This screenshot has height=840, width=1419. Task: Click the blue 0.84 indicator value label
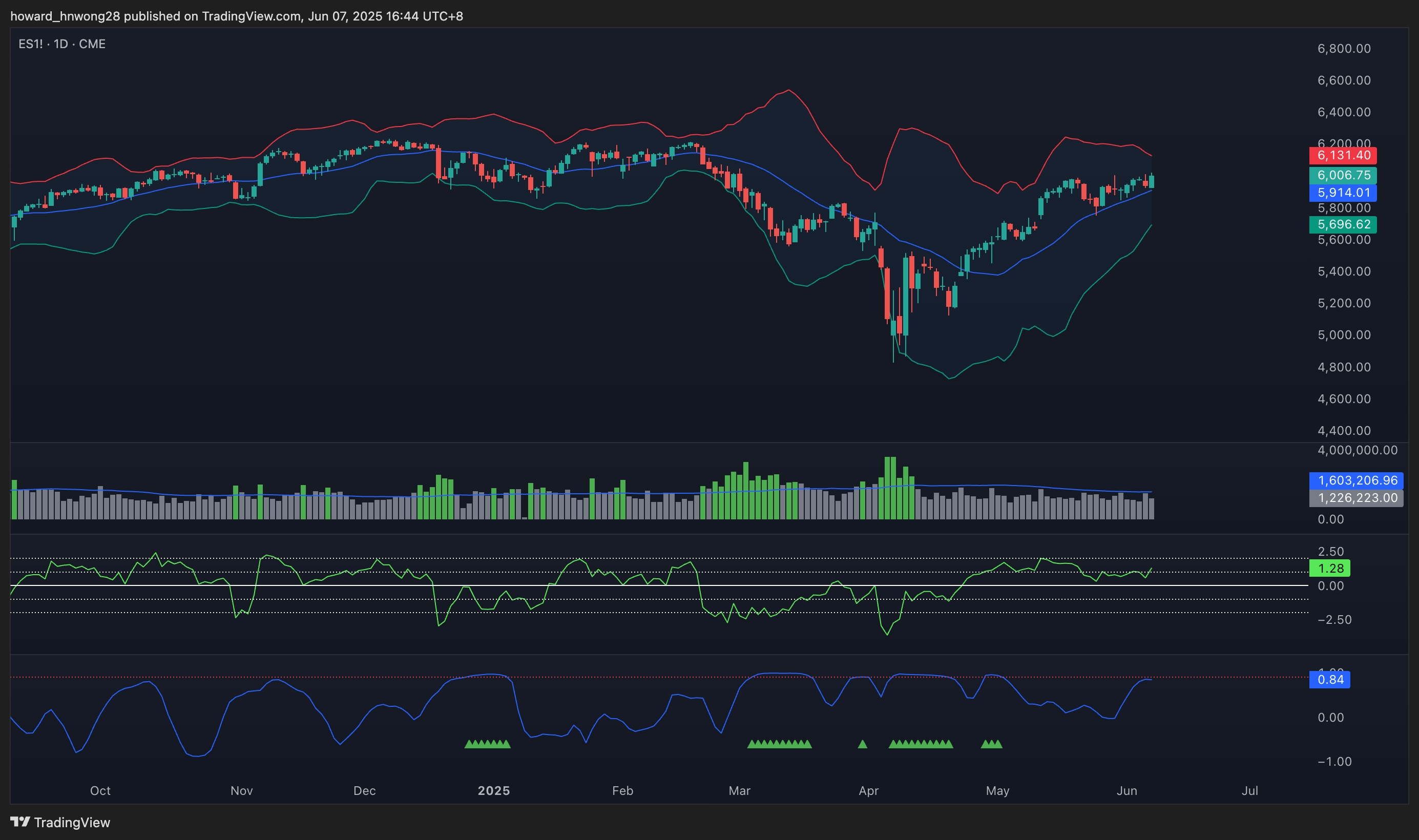click(1329, 679)
